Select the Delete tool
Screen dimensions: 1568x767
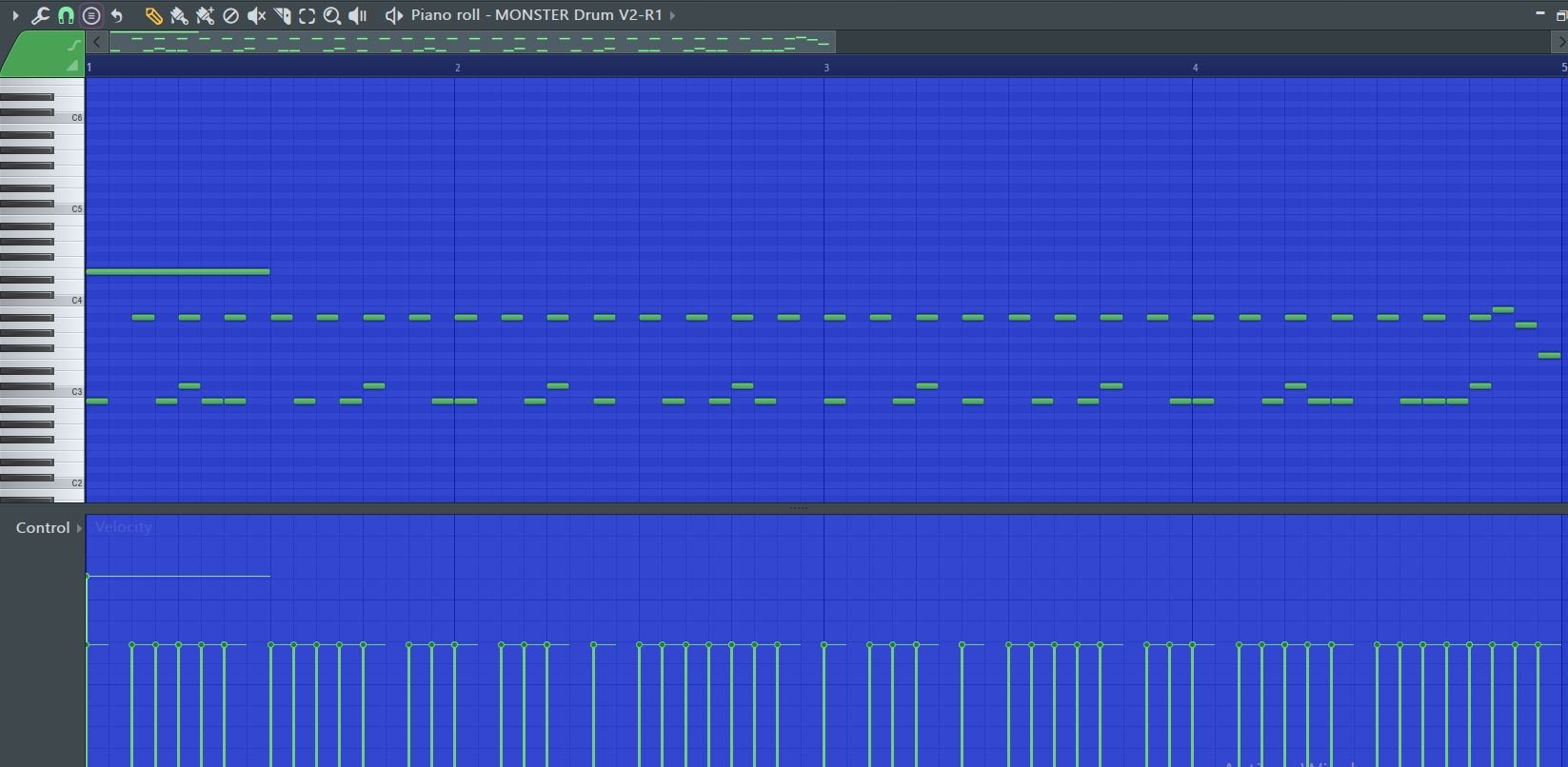(x=230, y=15)
